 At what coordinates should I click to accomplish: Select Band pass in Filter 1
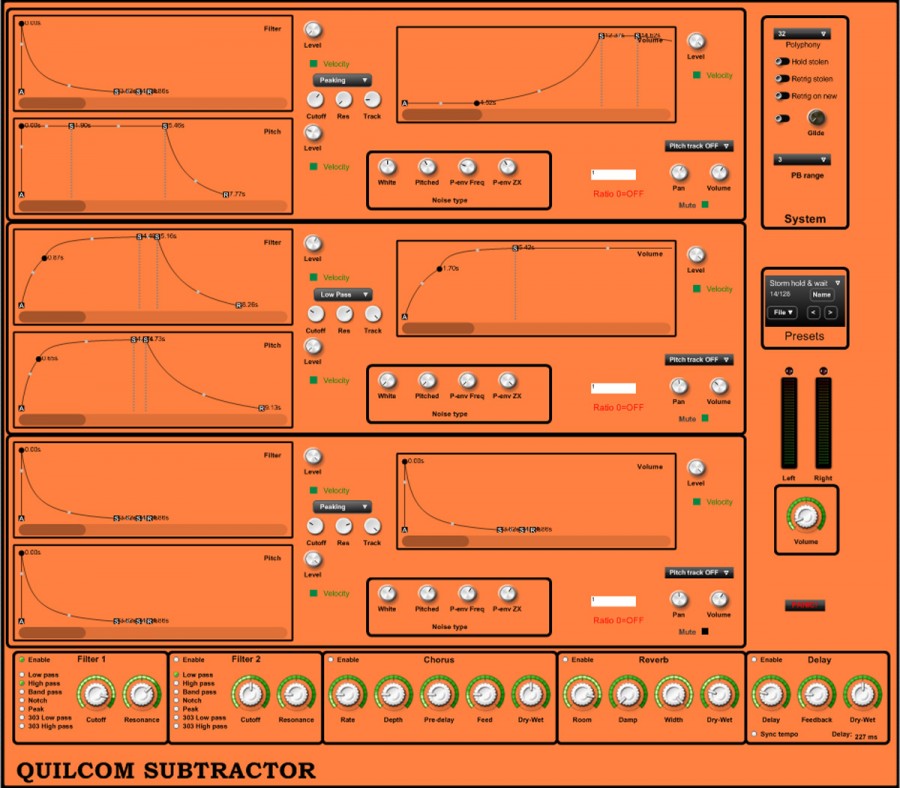tap(21, 692)
